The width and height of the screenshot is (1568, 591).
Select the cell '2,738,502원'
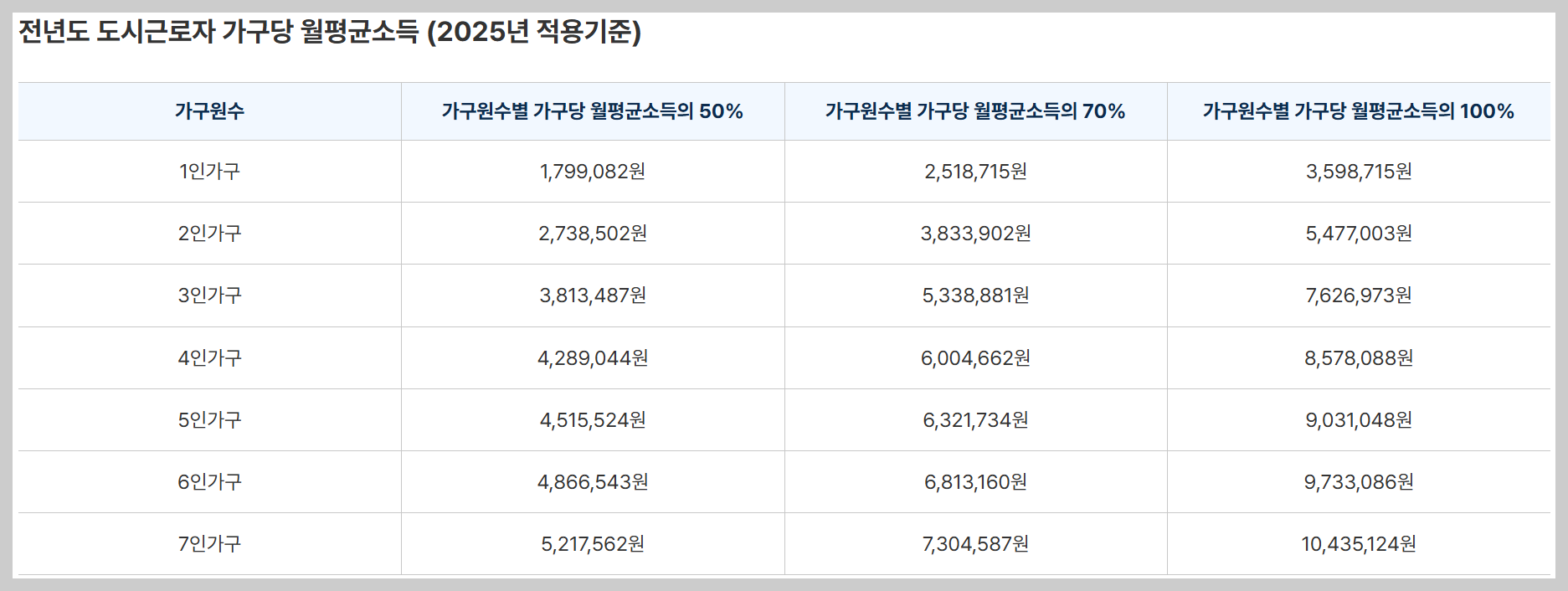coord(593,234)
